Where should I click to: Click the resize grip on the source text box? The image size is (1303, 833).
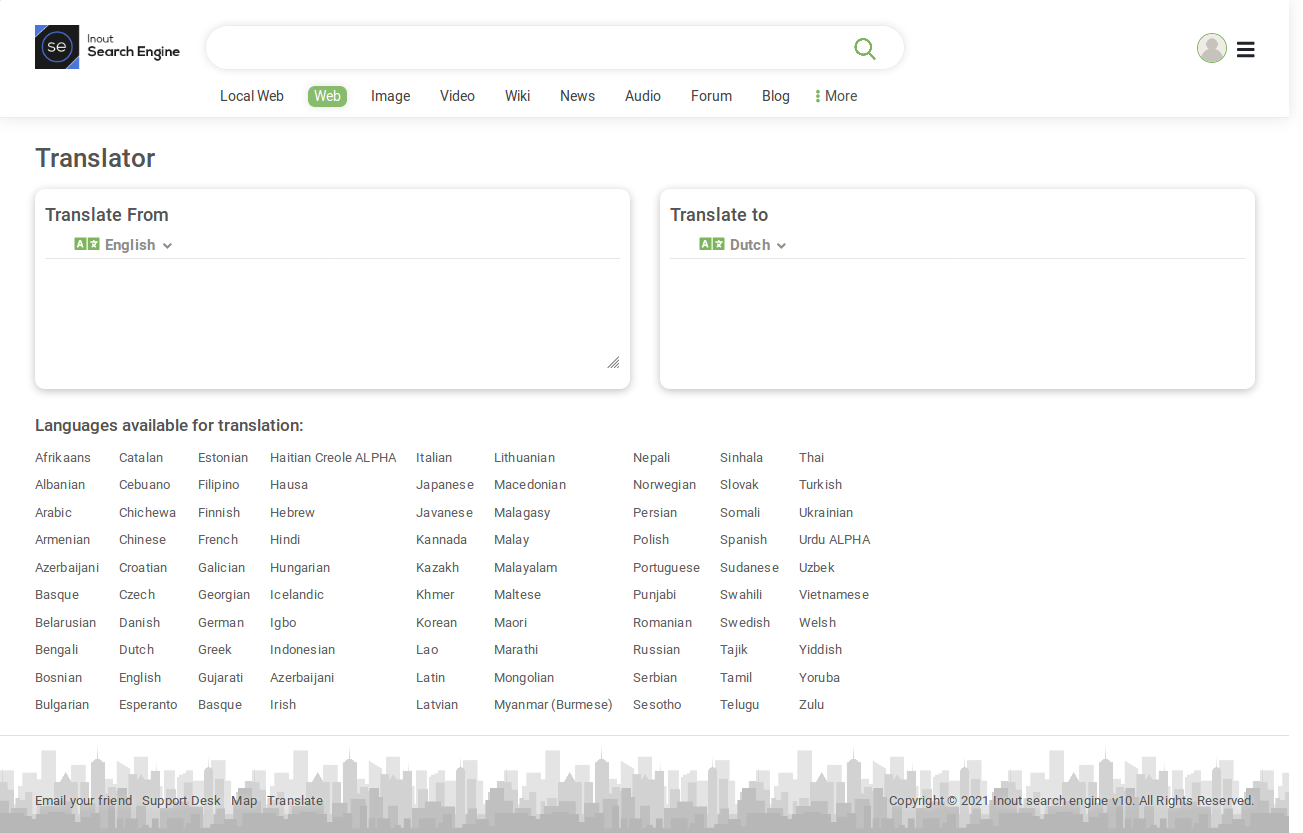pyautogui.click(x=613, y=363)
